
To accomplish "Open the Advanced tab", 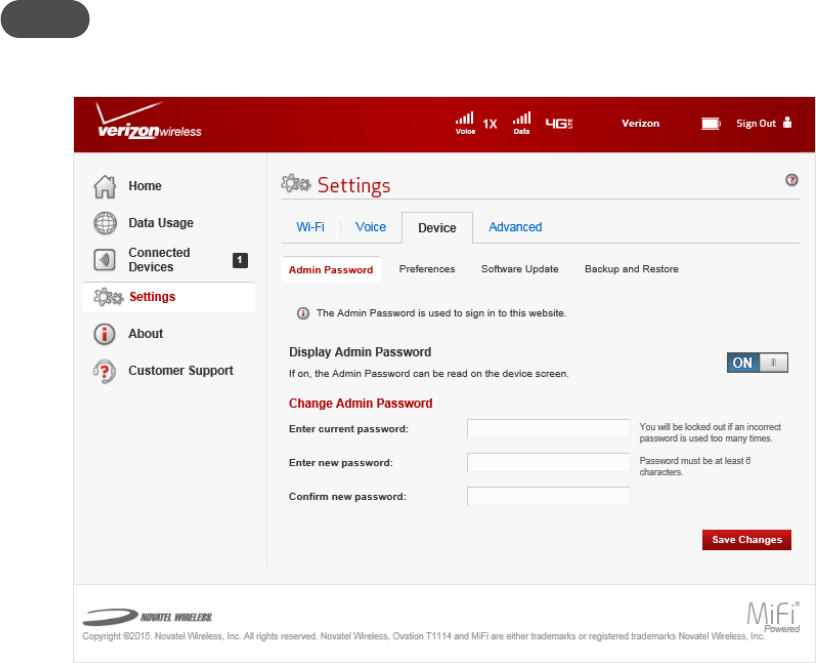I will tap(515, 227).
